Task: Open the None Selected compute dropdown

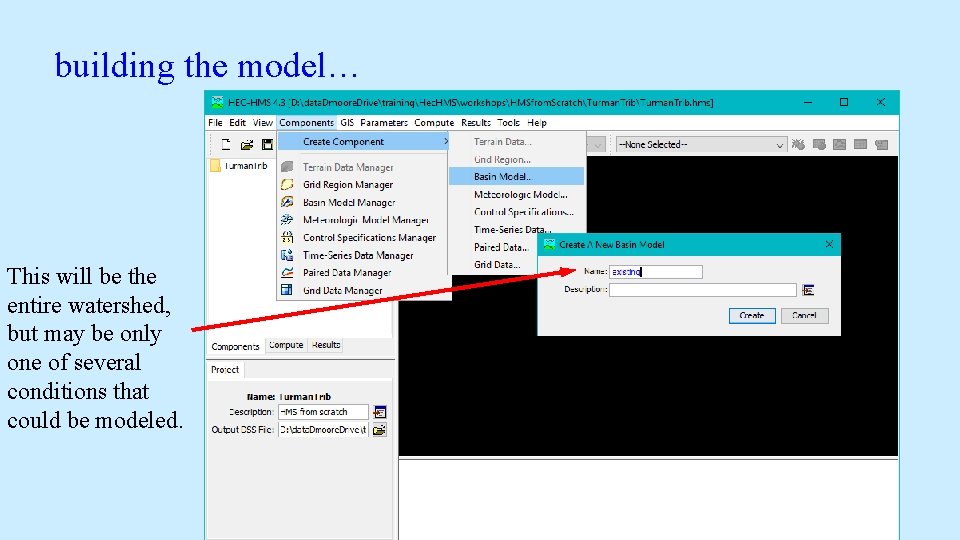Action: (x=700, y=144)
